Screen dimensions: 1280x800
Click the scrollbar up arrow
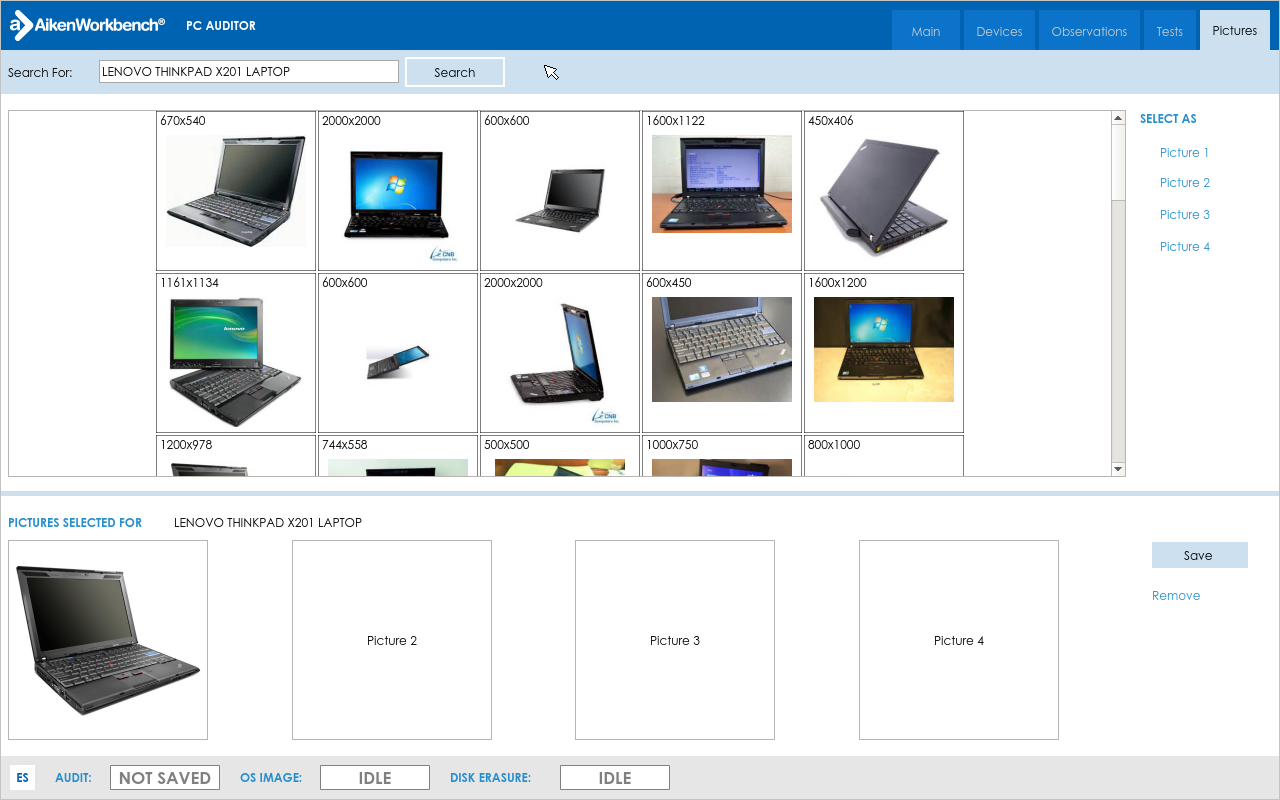click(x=1119, y=118)
